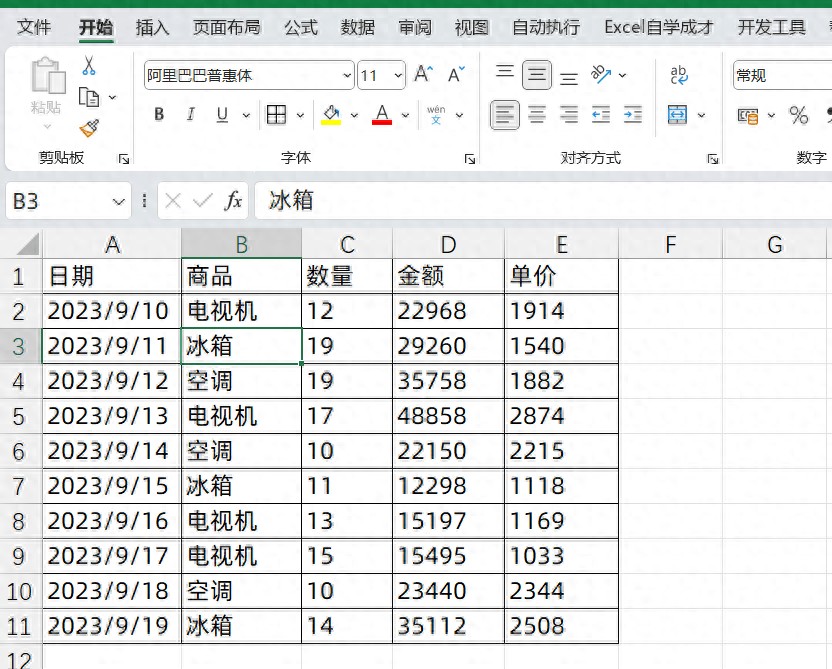Screen dimensions: 832x669
Task: Open the 插入 ribbon tab
Action: (x=152, y=27)
